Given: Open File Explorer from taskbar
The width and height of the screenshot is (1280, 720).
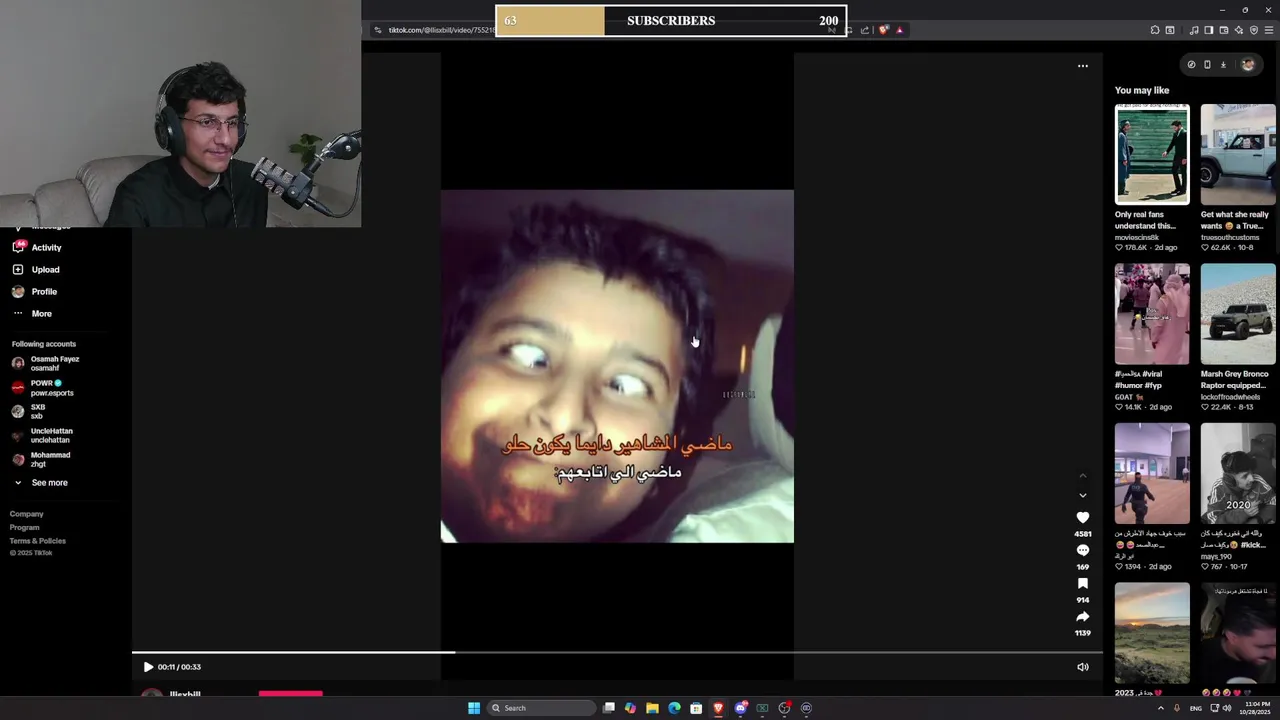Looking at the screenshot, I should pos(652,708).
